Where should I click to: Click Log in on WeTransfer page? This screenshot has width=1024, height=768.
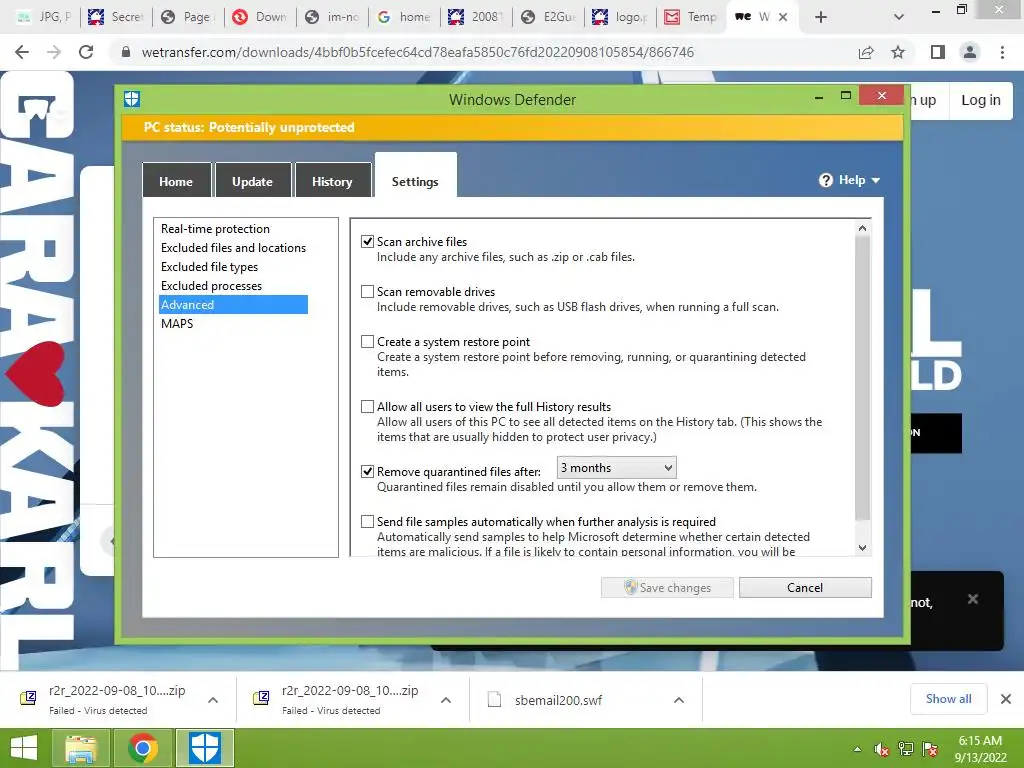point(980,100)
